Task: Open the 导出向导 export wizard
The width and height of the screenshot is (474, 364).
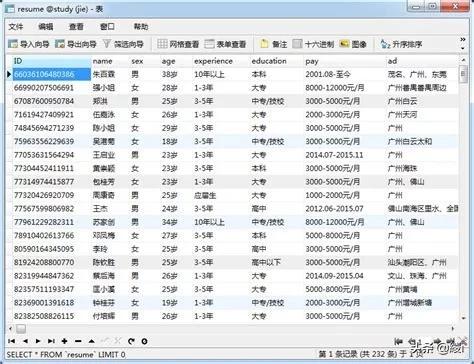Action: point(76,44)
